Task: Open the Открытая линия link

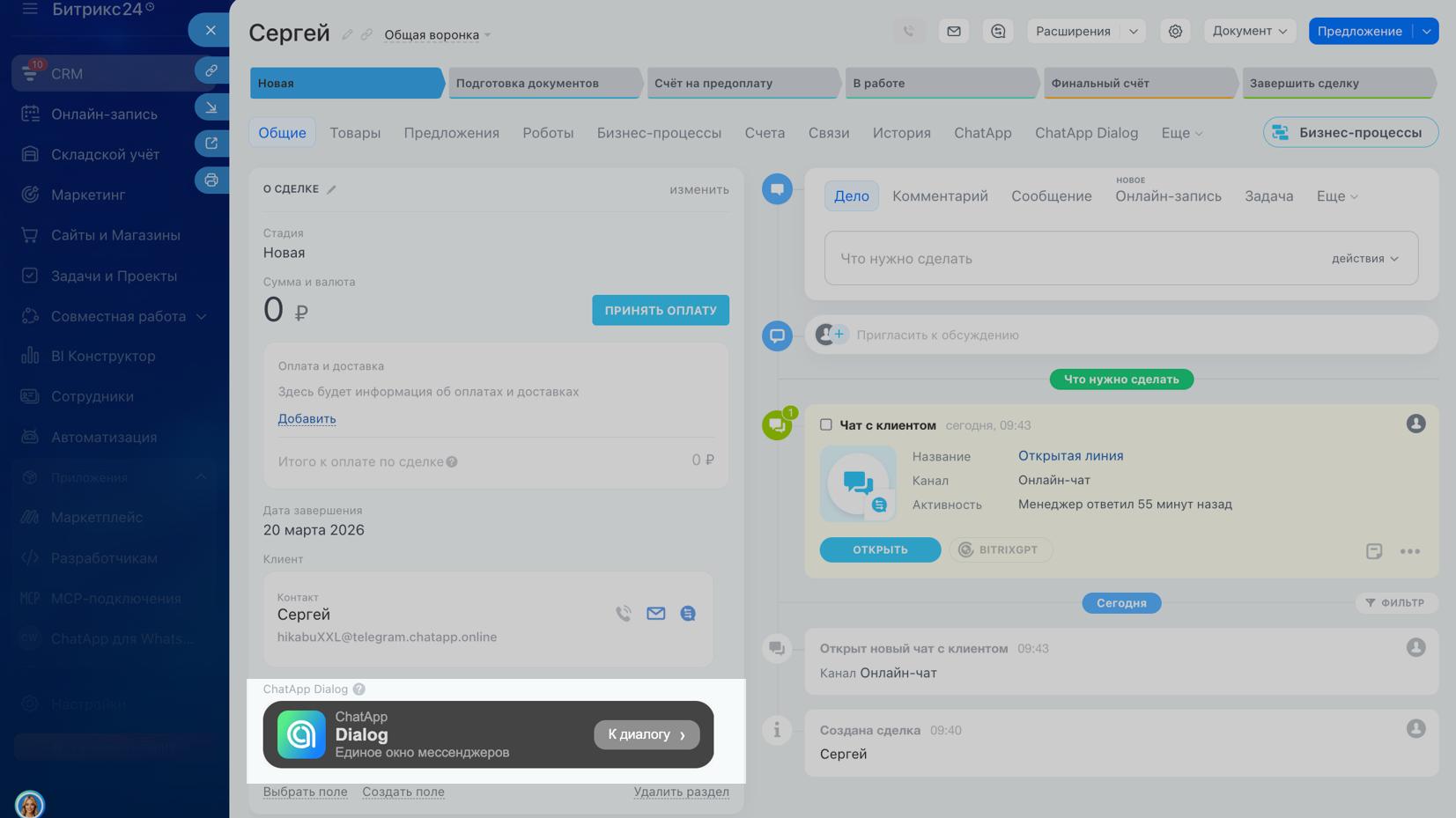Action: 1070,456
